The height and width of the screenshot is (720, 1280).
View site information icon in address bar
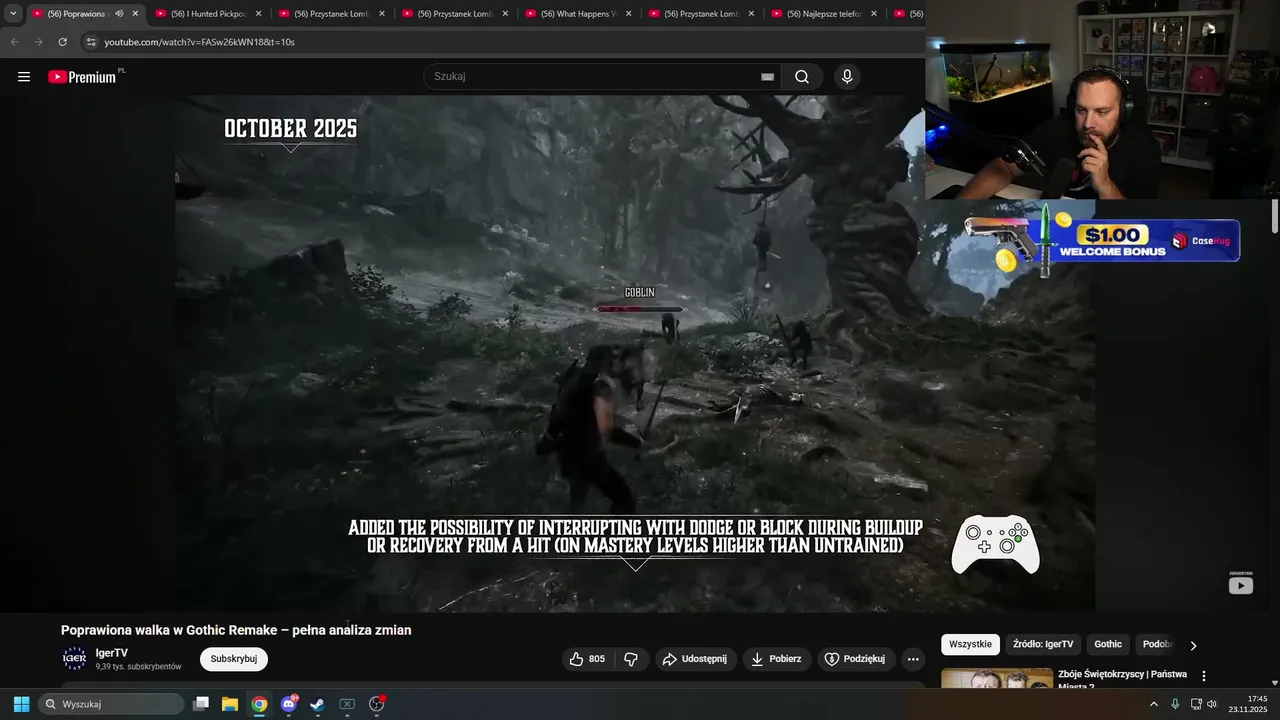click(x=91, y=42)
